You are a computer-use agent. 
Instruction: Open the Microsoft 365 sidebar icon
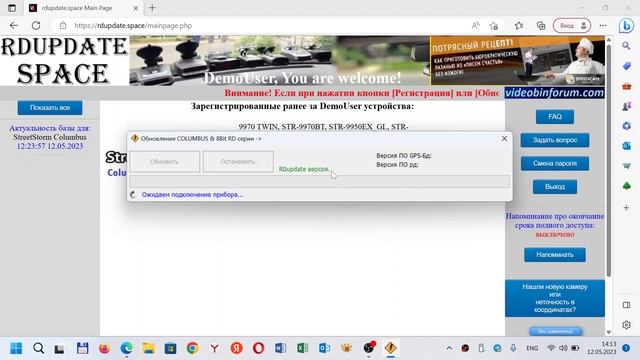(626, 126)
